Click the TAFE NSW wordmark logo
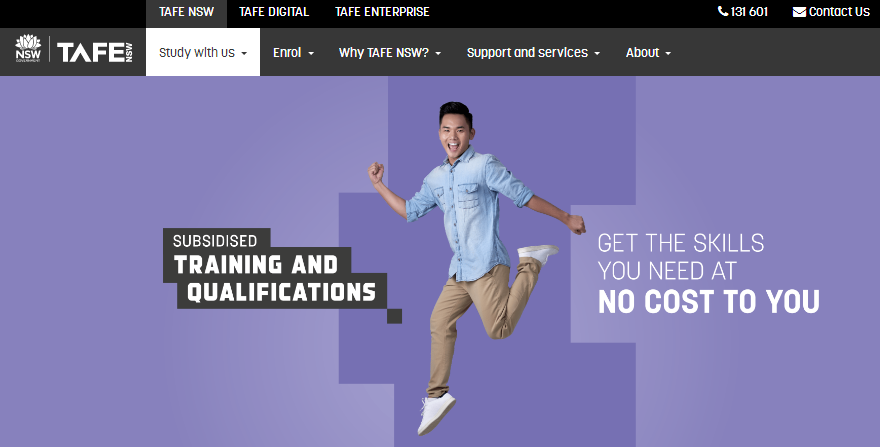880x447 pixels. [x=95, y=52]
